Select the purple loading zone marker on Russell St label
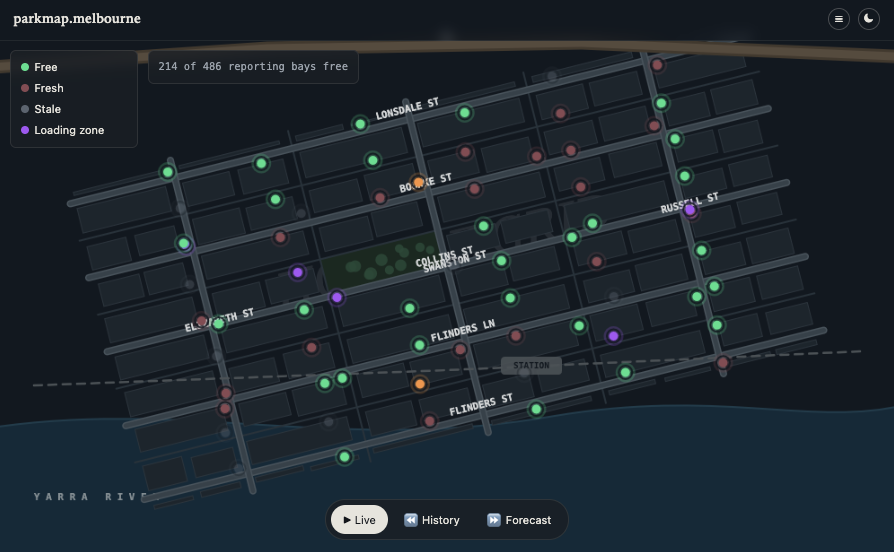The height and width of the screenshot is (552, 894). click(690, 210)
